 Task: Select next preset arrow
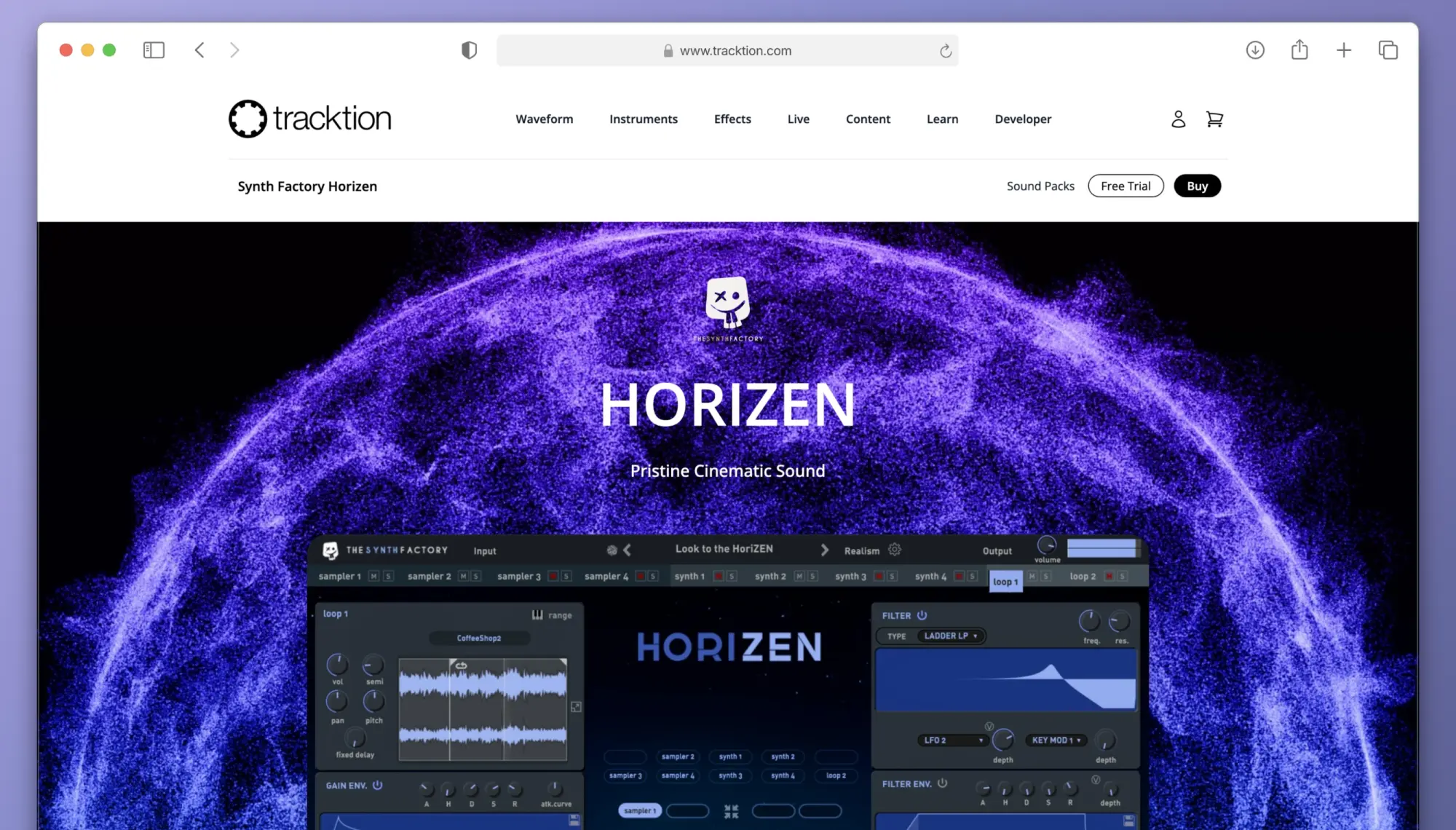pos(825,550)
